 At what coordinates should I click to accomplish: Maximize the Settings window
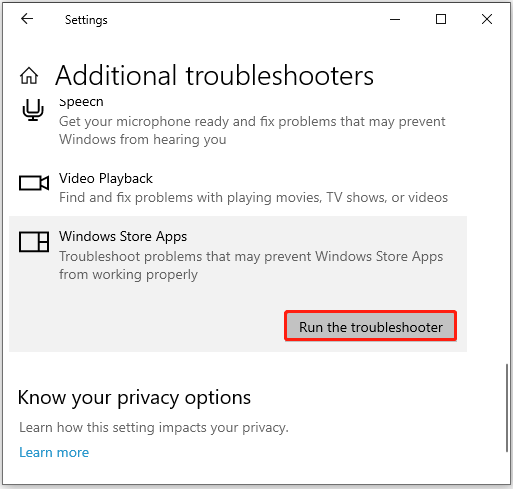tap(441, 19)
